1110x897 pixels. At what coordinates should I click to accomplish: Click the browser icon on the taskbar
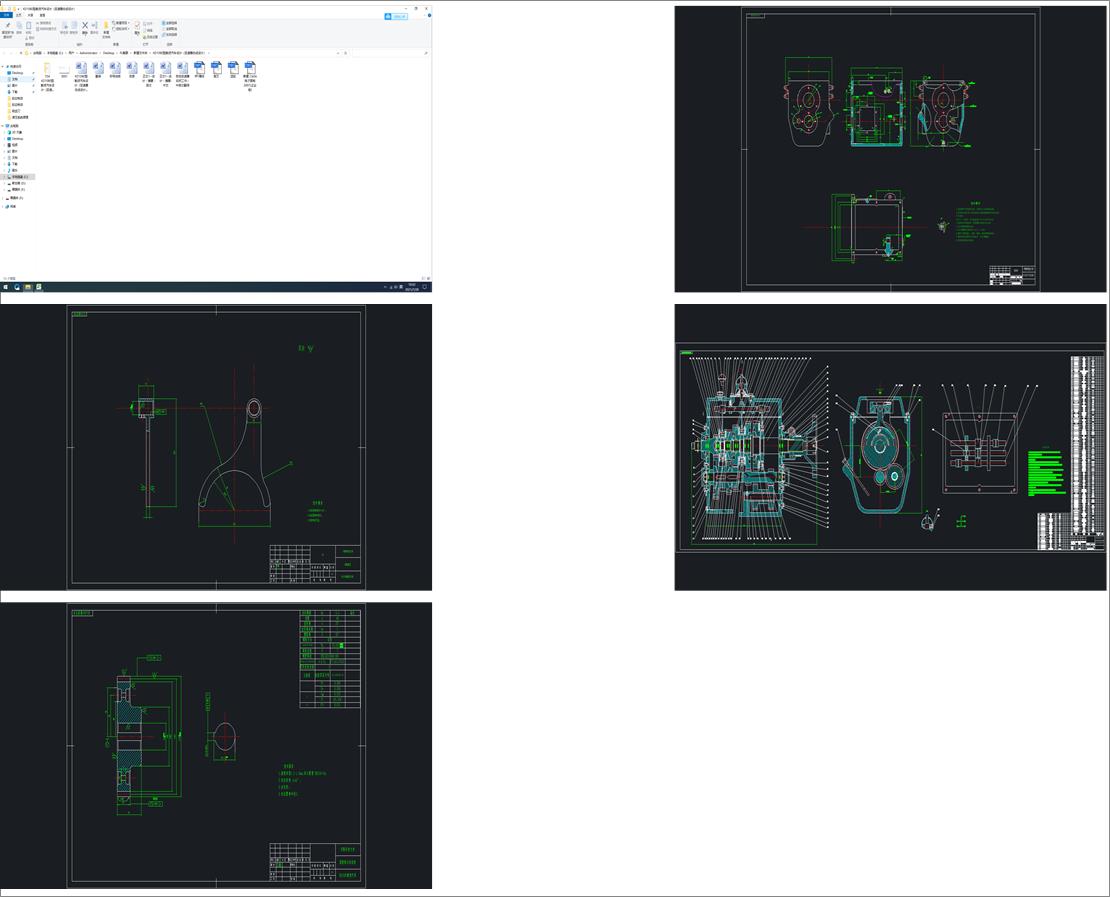[x=16, y=287]
